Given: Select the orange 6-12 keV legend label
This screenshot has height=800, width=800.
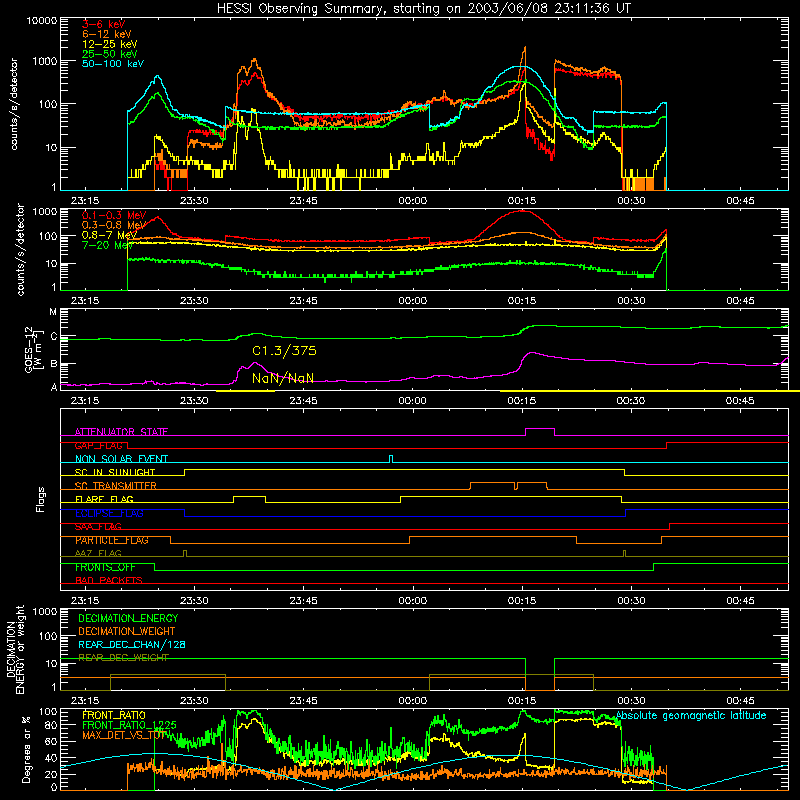Looking at the screenshot, I should (x=106, y=34).
